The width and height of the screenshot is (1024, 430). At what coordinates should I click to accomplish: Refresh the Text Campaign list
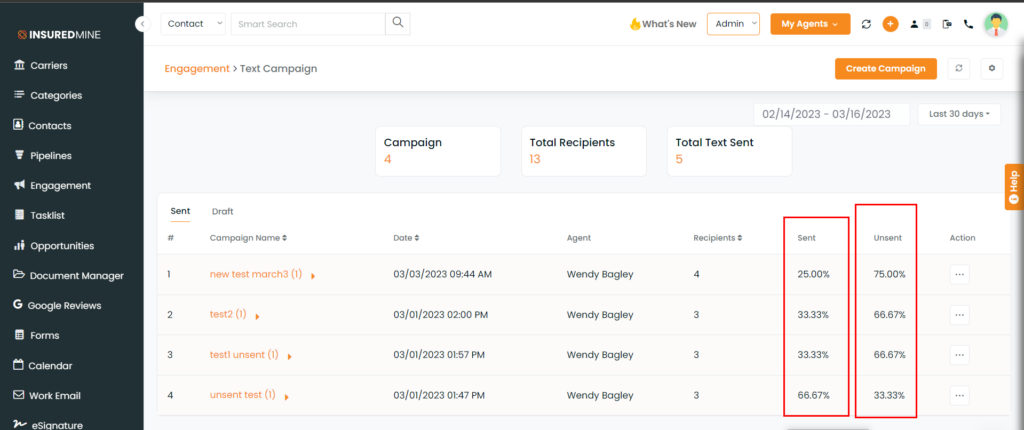click(x=959, y=69)
